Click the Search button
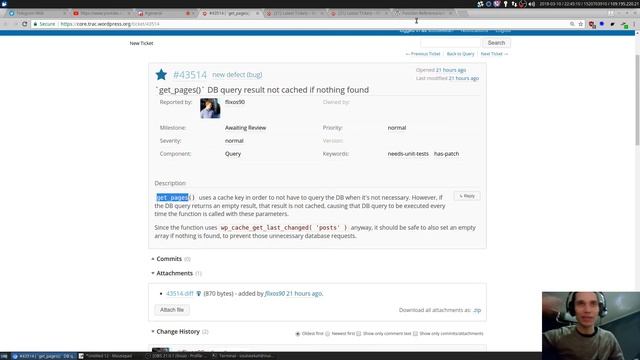640x360 pixels. point(496,43)
